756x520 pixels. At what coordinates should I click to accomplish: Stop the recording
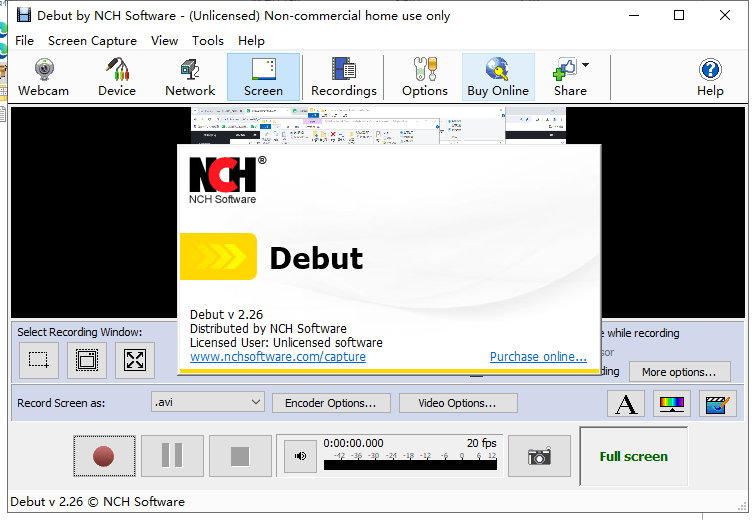point(240,456)
